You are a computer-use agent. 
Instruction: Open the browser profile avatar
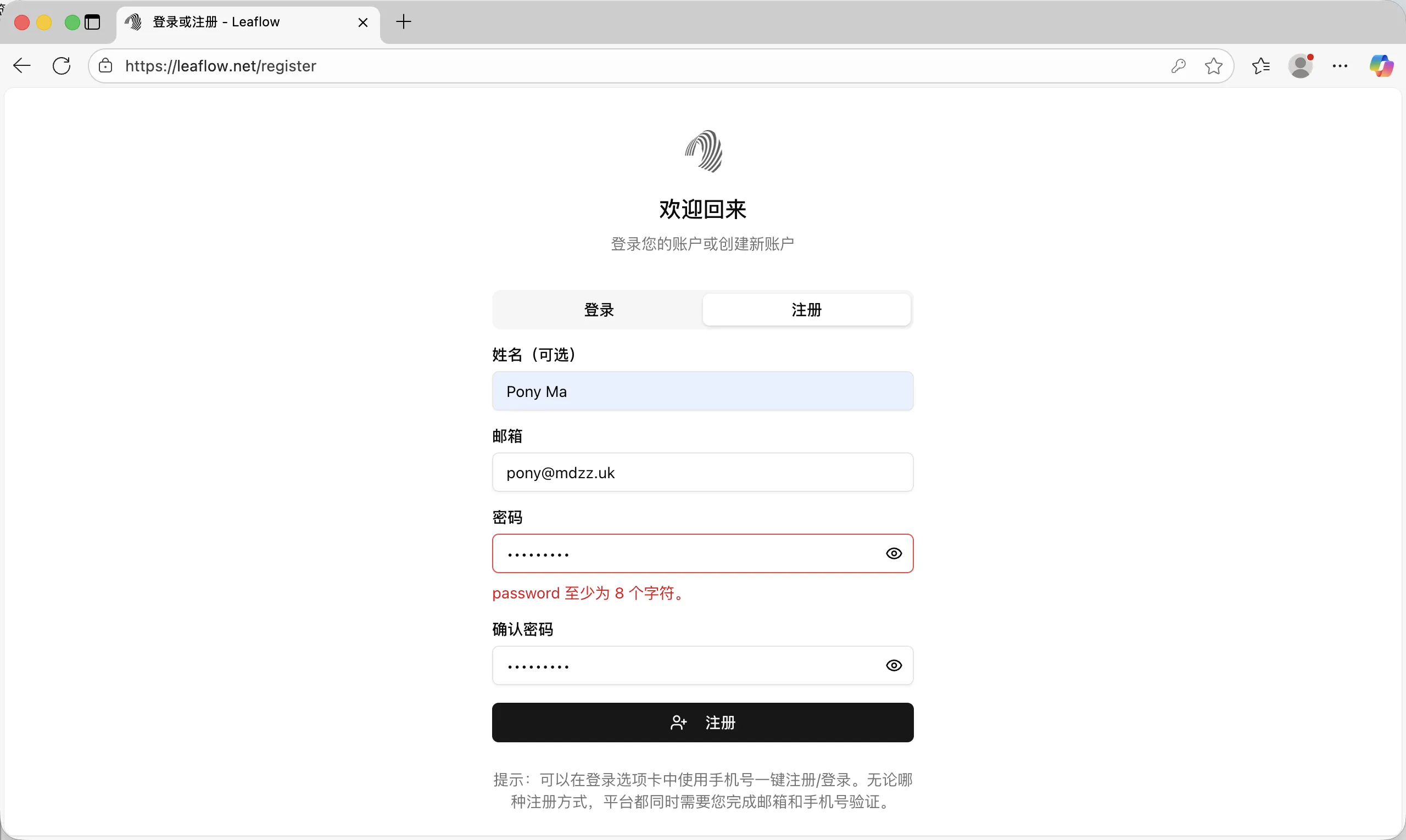pos(1301,66)
